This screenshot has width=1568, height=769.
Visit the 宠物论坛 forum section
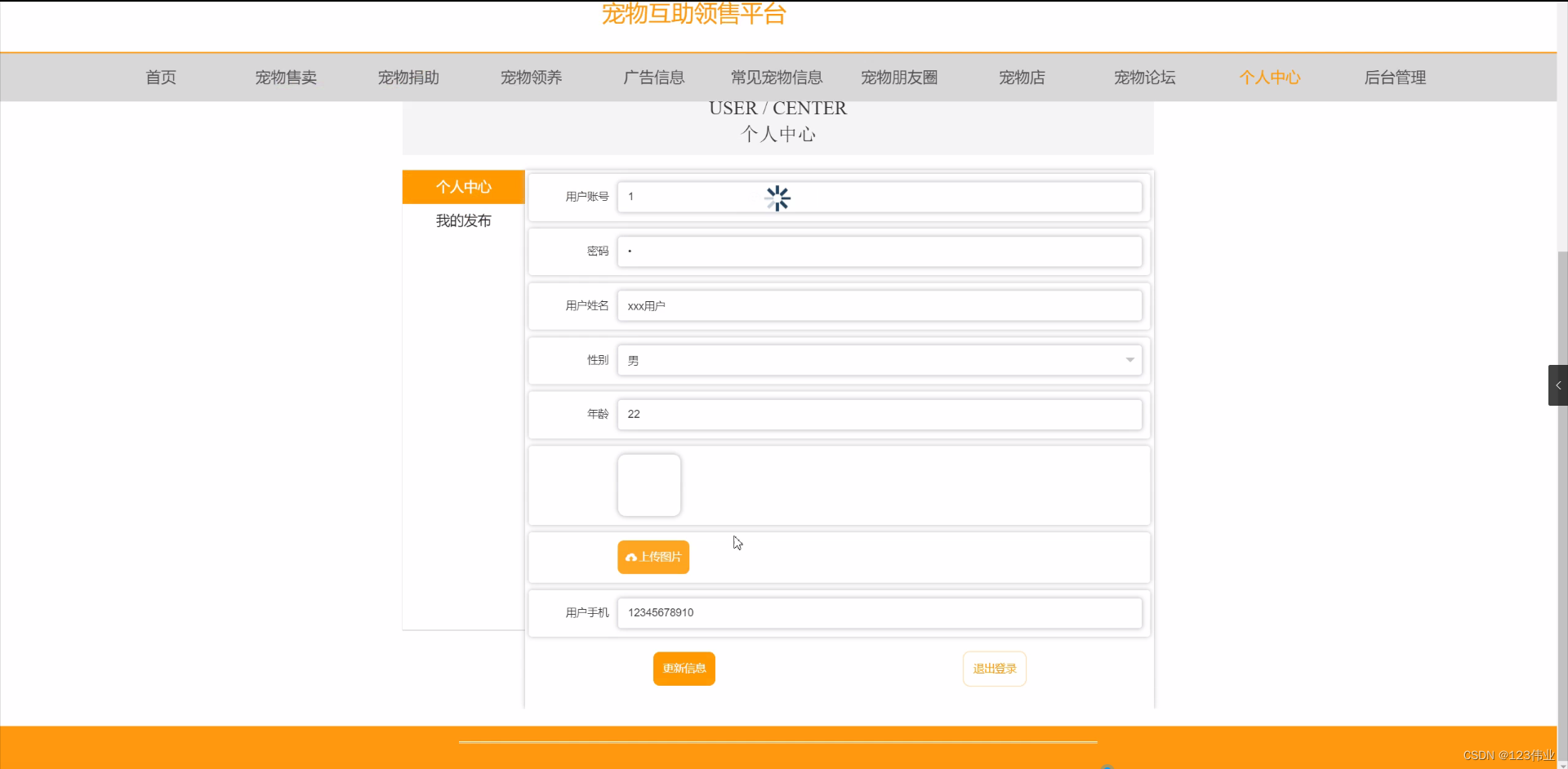(x=1144, y=78)
